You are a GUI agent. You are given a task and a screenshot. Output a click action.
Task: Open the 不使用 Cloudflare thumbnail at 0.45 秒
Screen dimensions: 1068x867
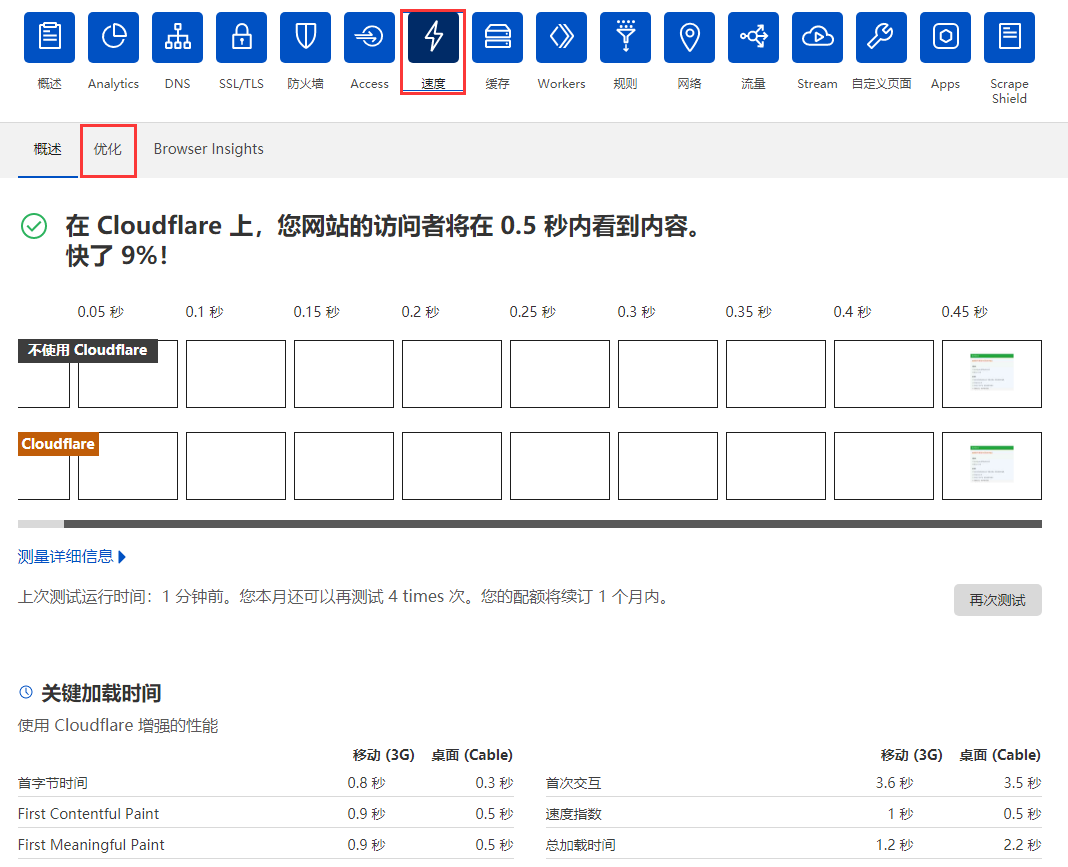992,374
